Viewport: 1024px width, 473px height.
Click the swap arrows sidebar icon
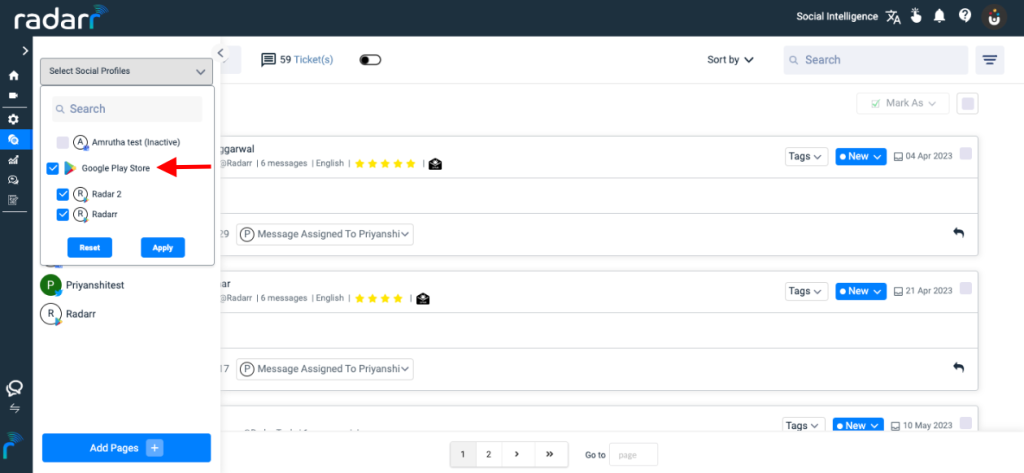[x=14, y=408]
